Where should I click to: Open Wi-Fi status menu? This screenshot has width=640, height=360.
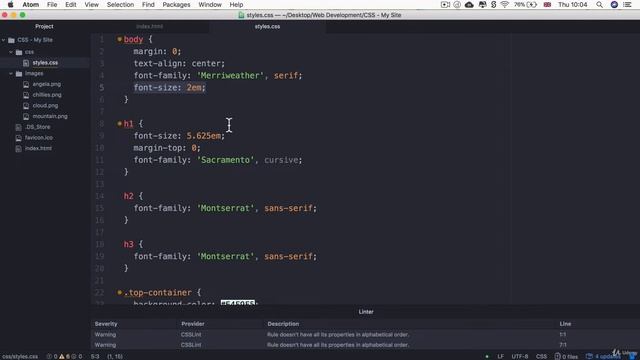click(x=504, y=4)
